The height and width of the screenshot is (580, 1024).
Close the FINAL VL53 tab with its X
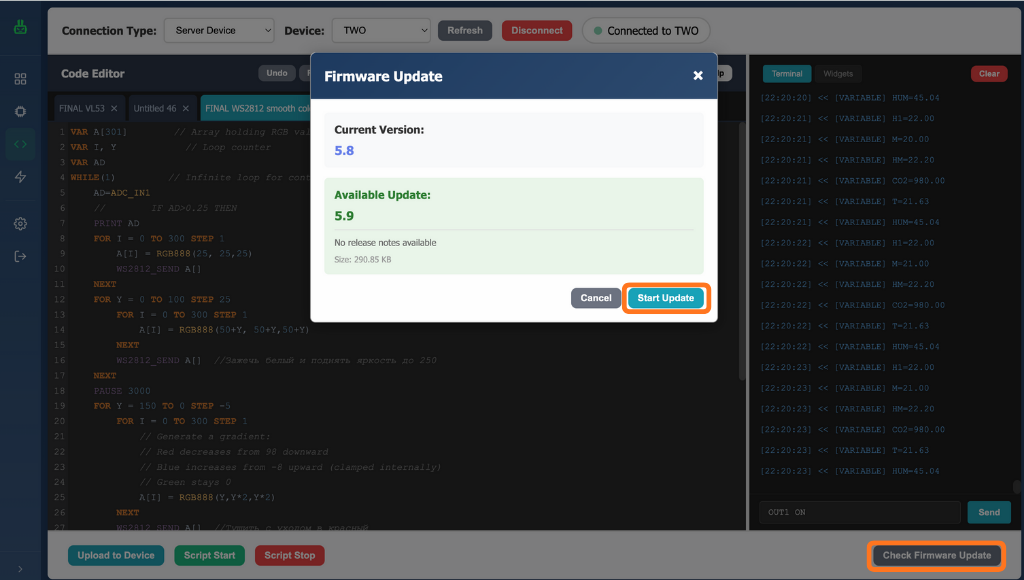tap(114, 108)
